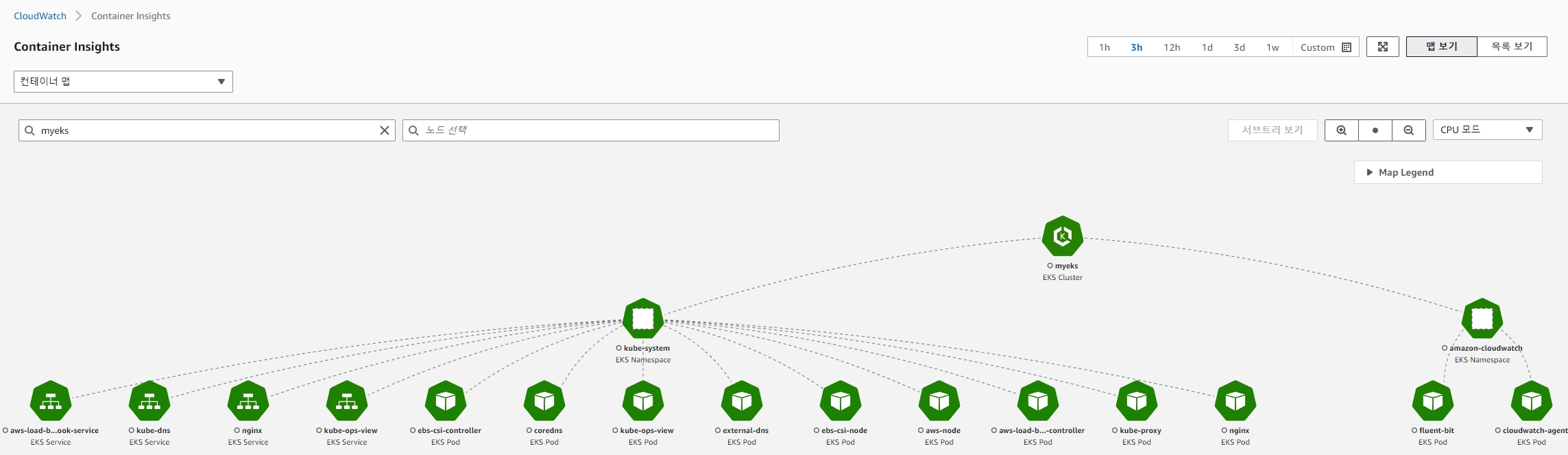Image resolution: width=1568 pixels, height=455 pixels.
Task: Open the Custom time range calendar
Action: (1325, 47)
